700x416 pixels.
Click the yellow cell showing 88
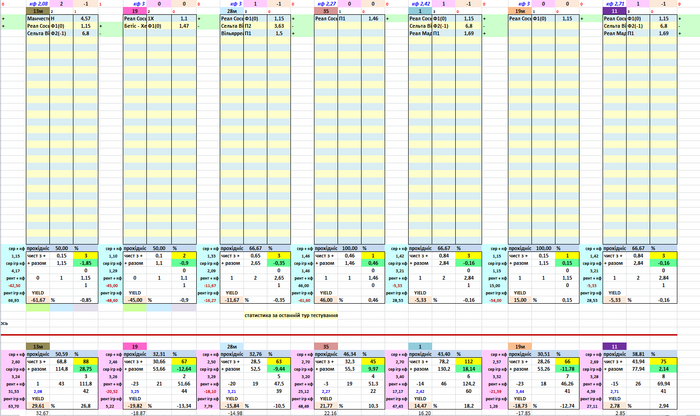85,362
